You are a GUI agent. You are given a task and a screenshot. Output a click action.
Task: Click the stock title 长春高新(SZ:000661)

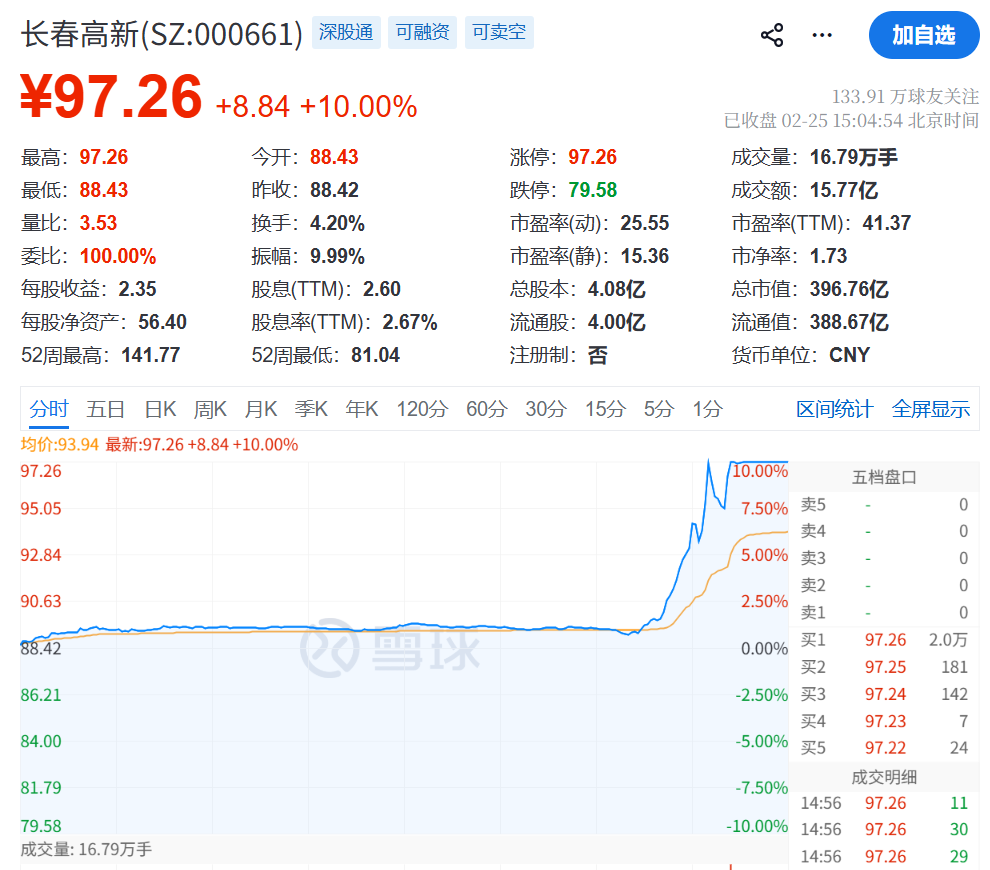[162, 33]
